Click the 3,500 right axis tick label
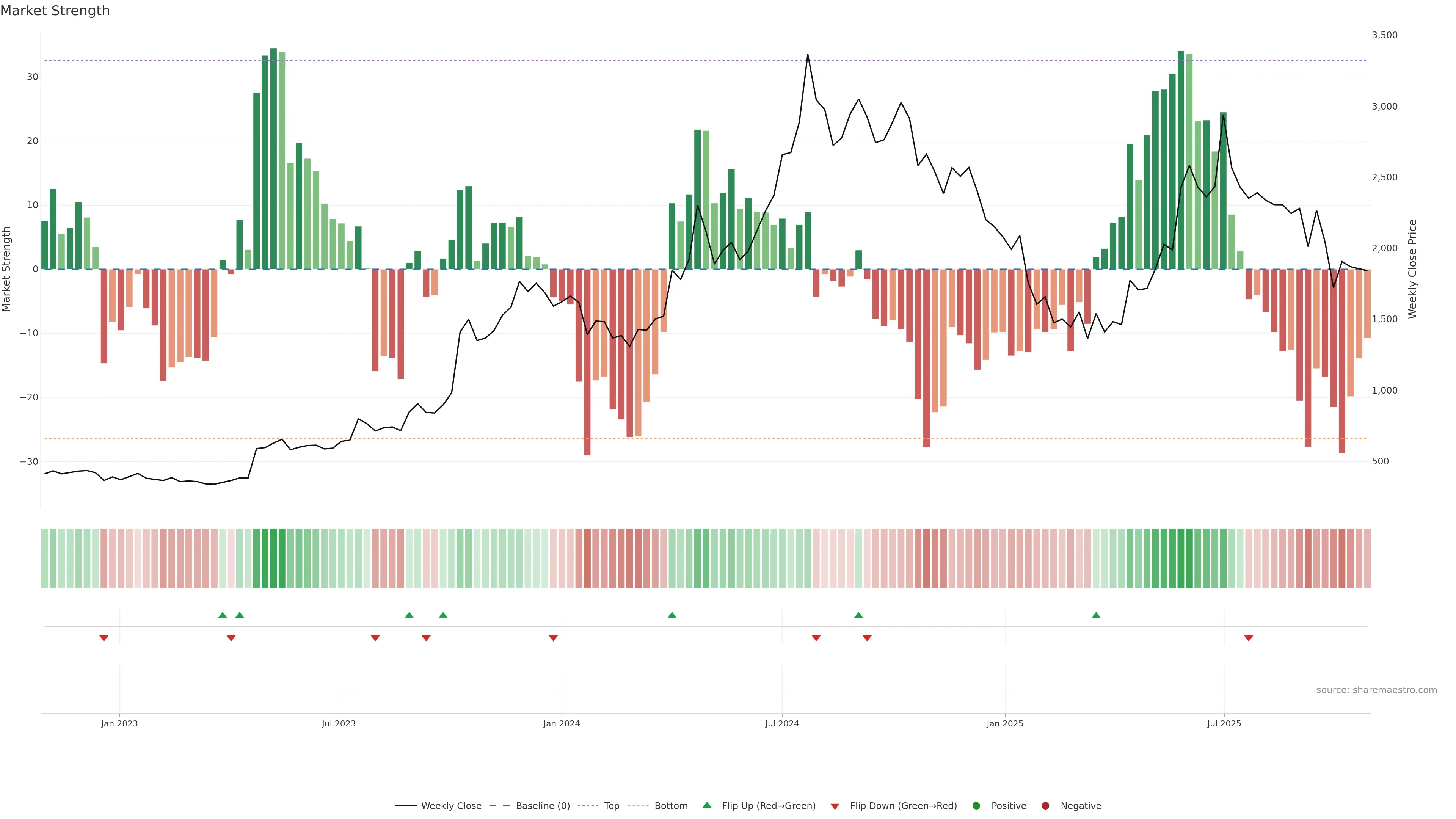The image size is (1456, 819). (1384, 35)
